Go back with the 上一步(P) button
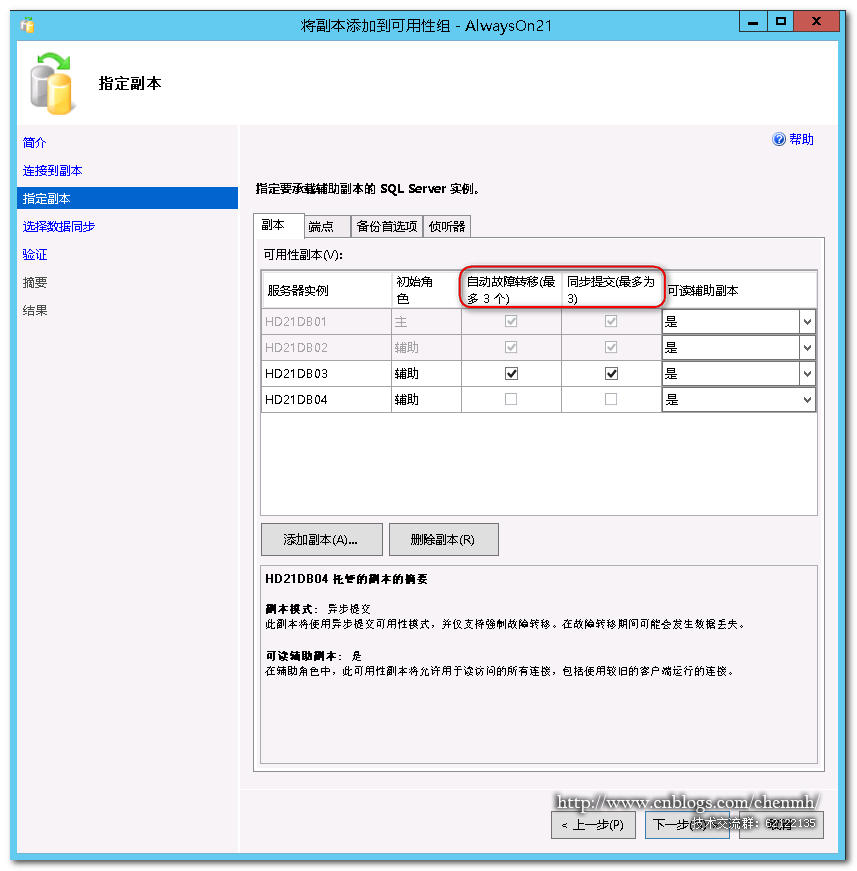 tap(593, 825)
